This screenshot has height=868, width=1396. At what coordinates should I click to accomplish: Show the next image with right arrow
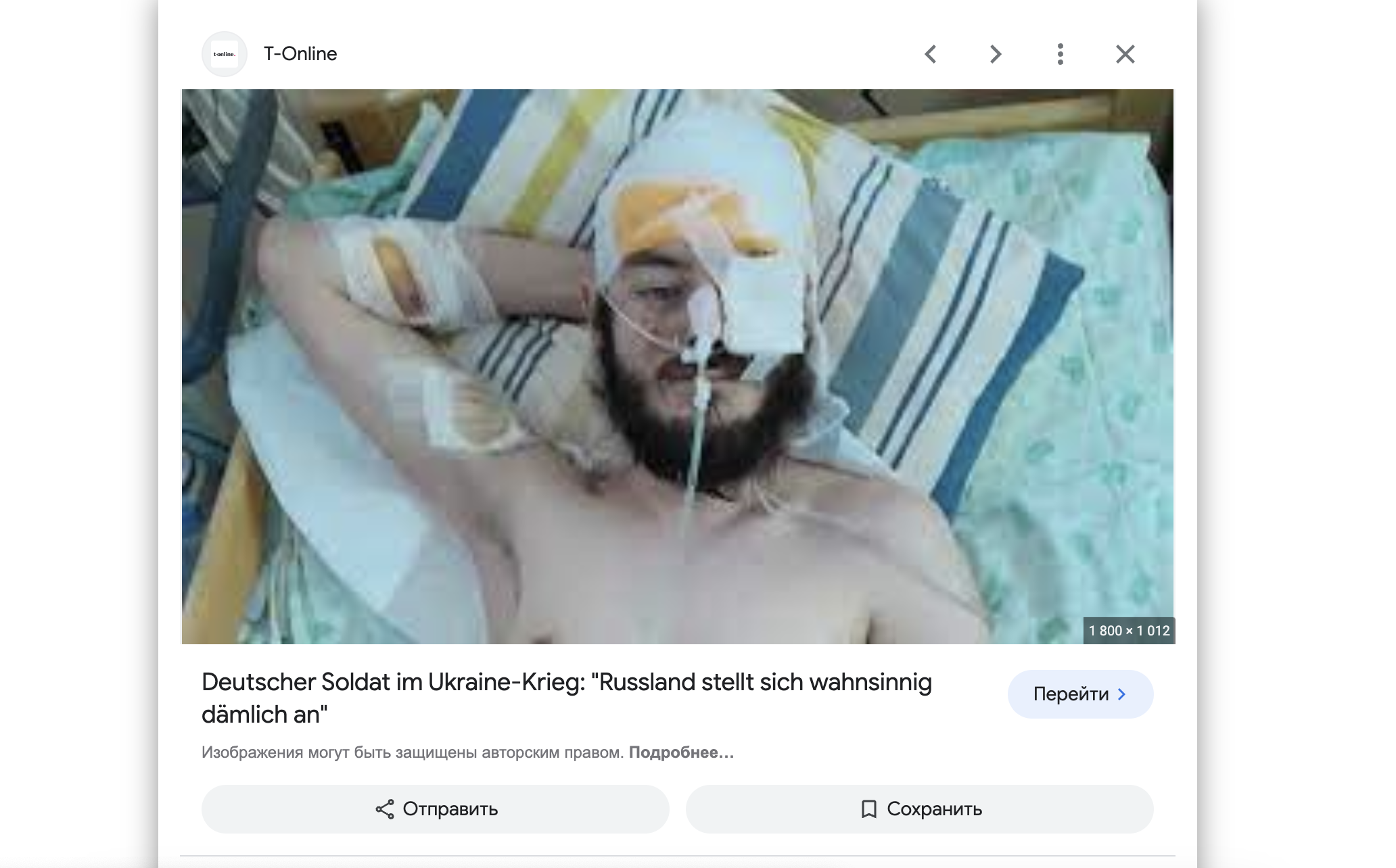tap(996, 54)
